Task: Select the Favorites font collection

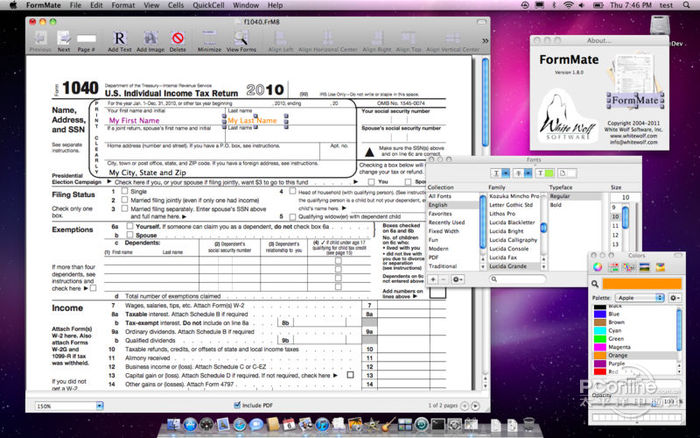Action: pyautogui.click(x=440, y=214)
